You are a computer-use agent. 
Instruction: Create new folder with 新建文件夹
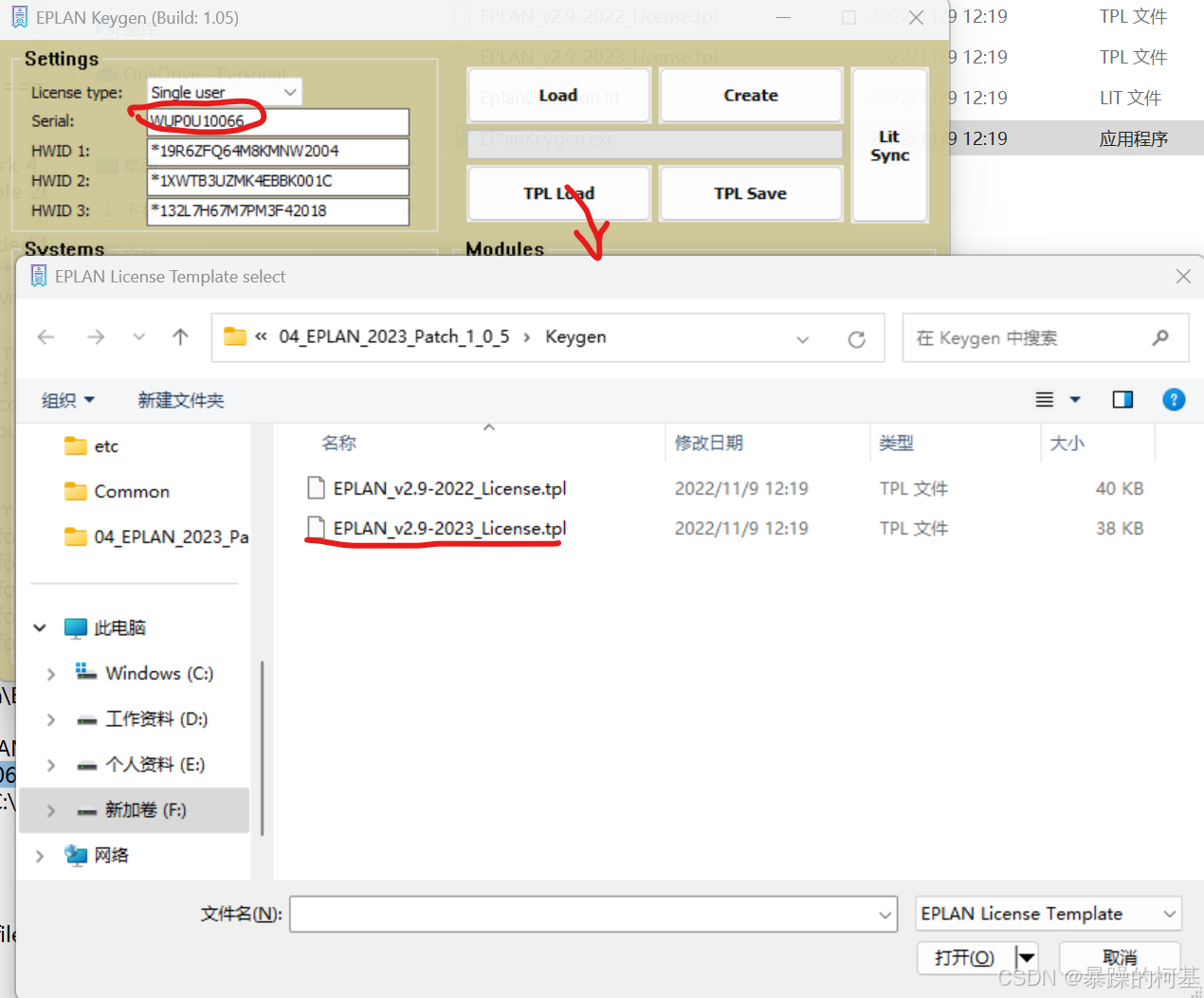tap(181, 400)
